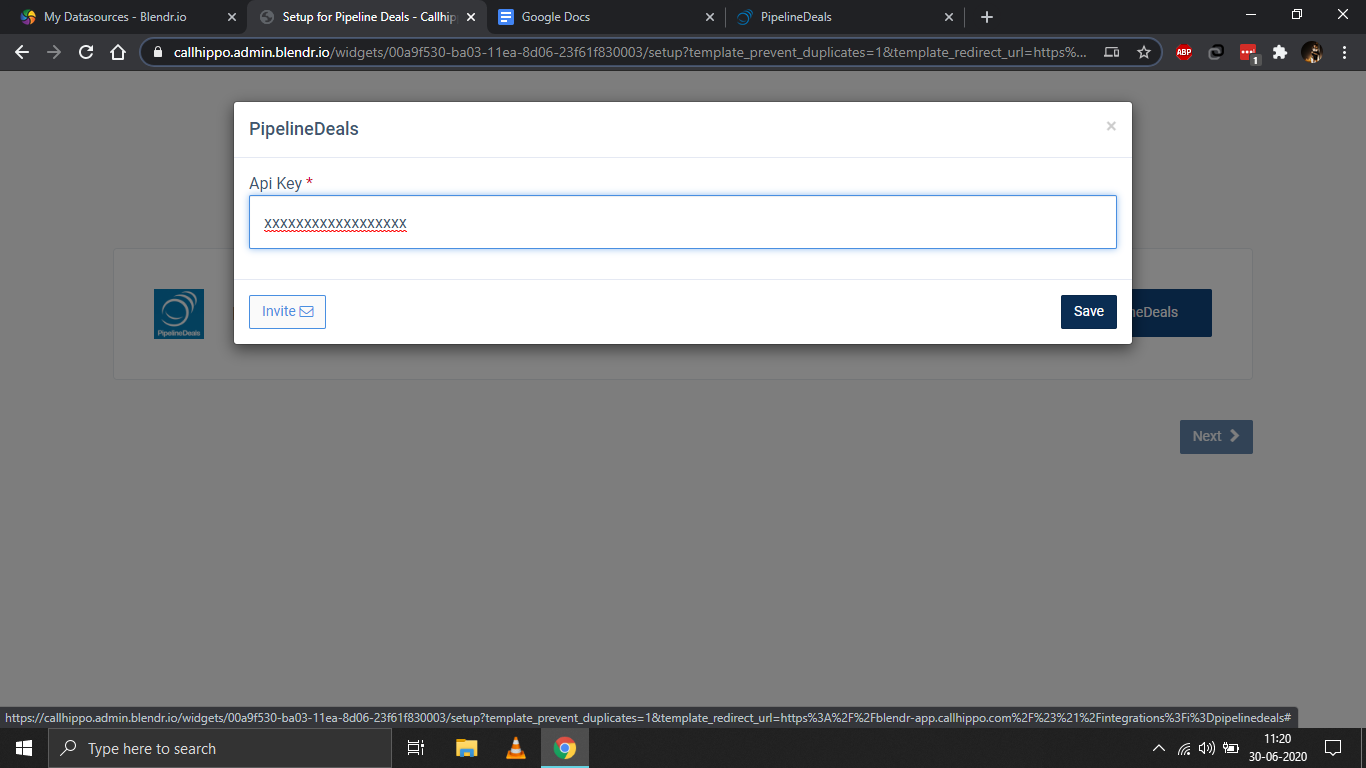Click the PipelineDeals logo thumbnail

pos(179,314)
